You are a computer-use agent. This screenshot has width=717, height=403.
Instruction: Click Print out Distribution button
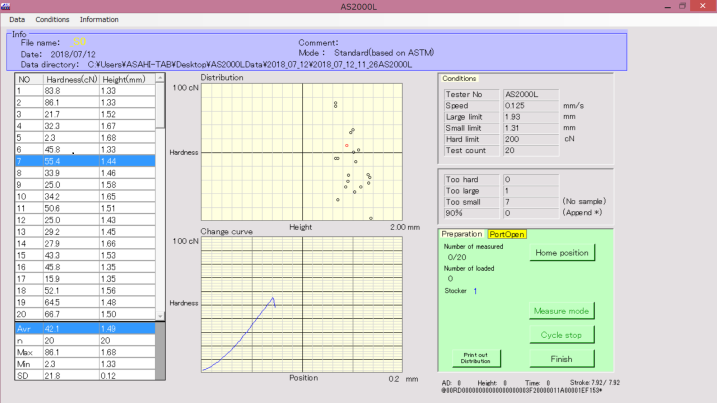point(476,358)
